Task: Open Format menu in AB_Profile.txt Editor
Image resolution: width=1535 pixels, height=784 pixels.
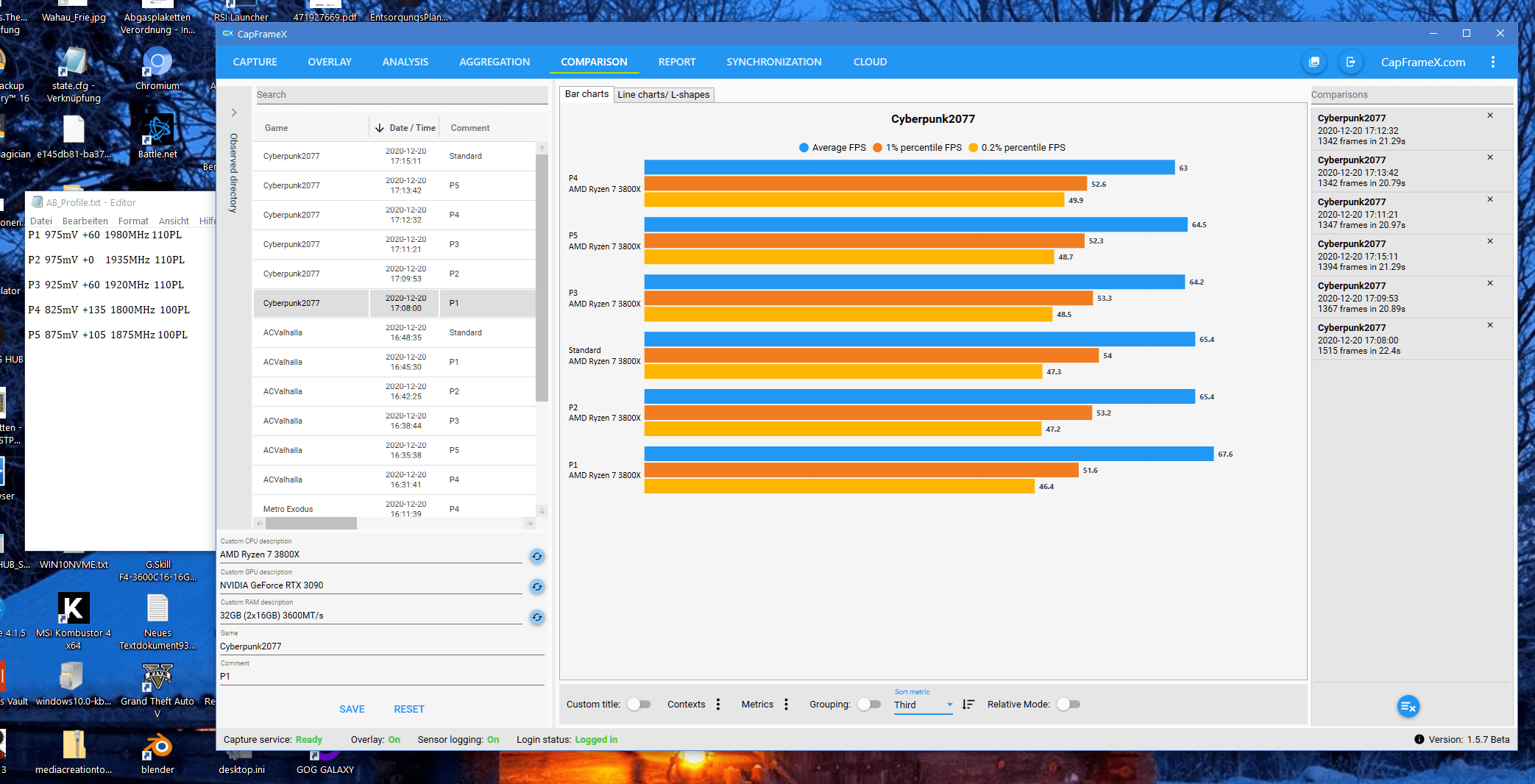Action: click(133, 221)
